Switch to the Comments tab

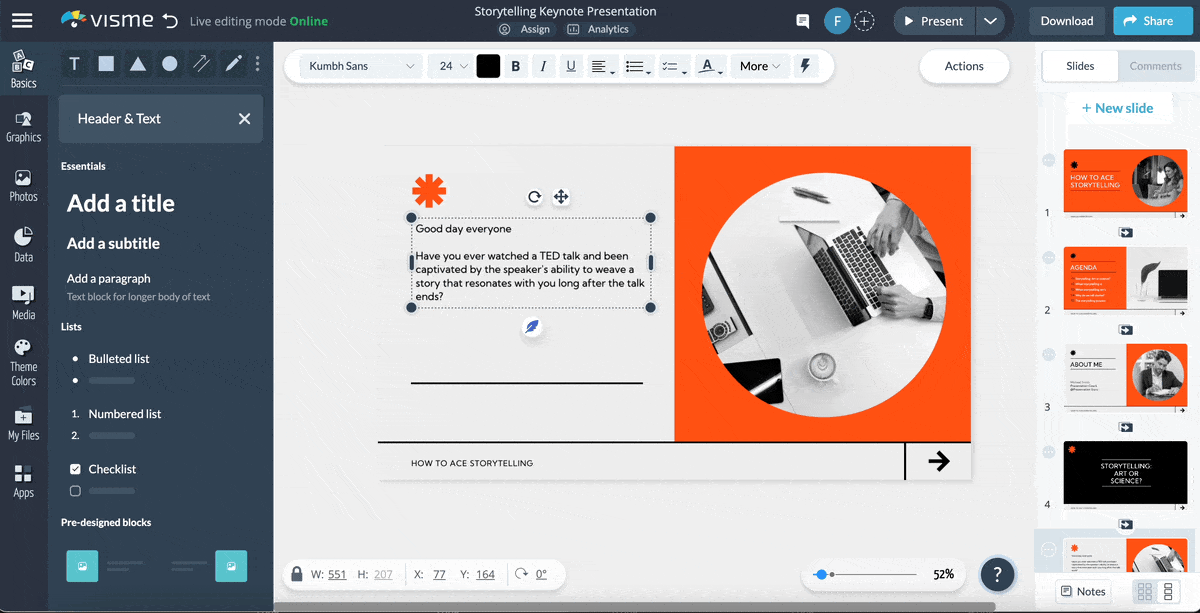coord(1155,65)
